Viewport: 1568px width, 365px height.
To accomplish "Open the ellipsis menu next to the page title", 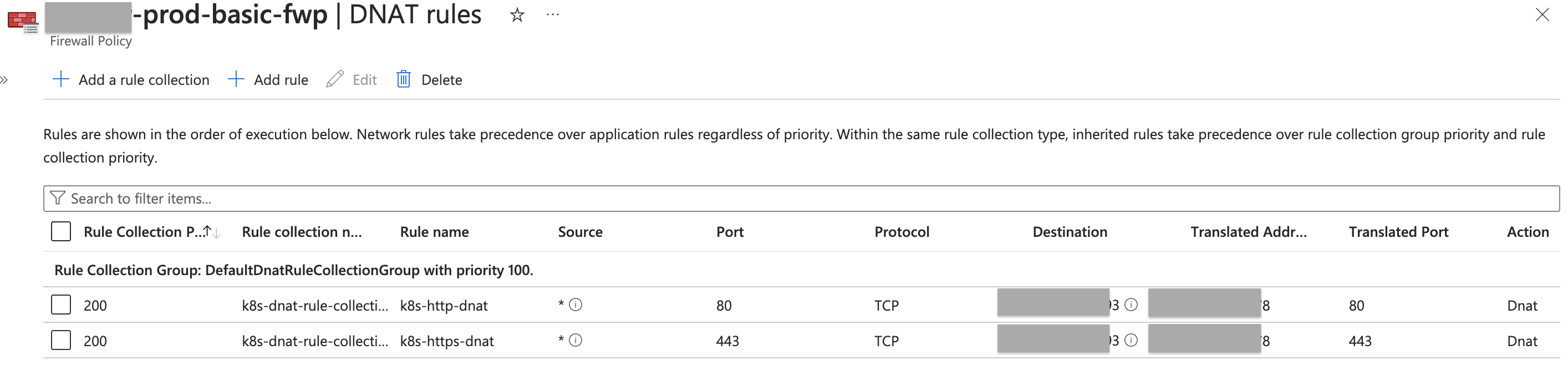I will click(x=552, y=15).
